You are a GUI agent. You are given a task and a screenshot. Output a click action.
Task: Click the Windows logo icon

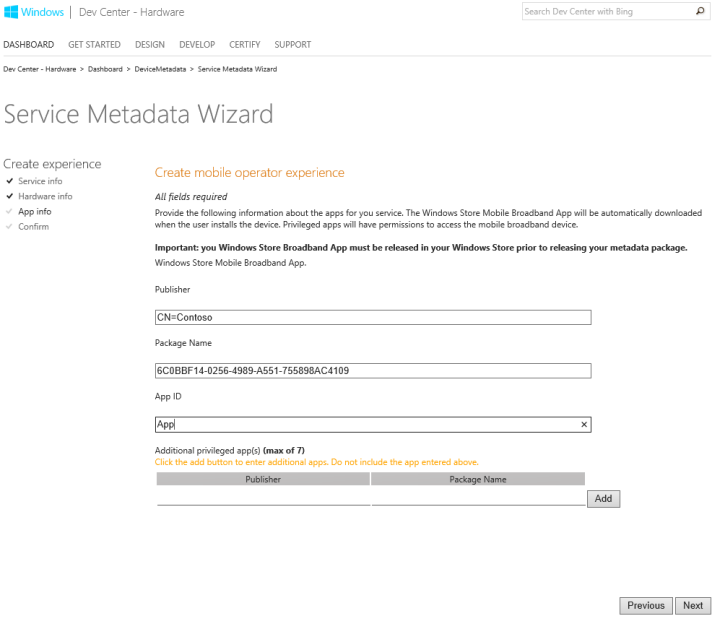pos(11,11)
